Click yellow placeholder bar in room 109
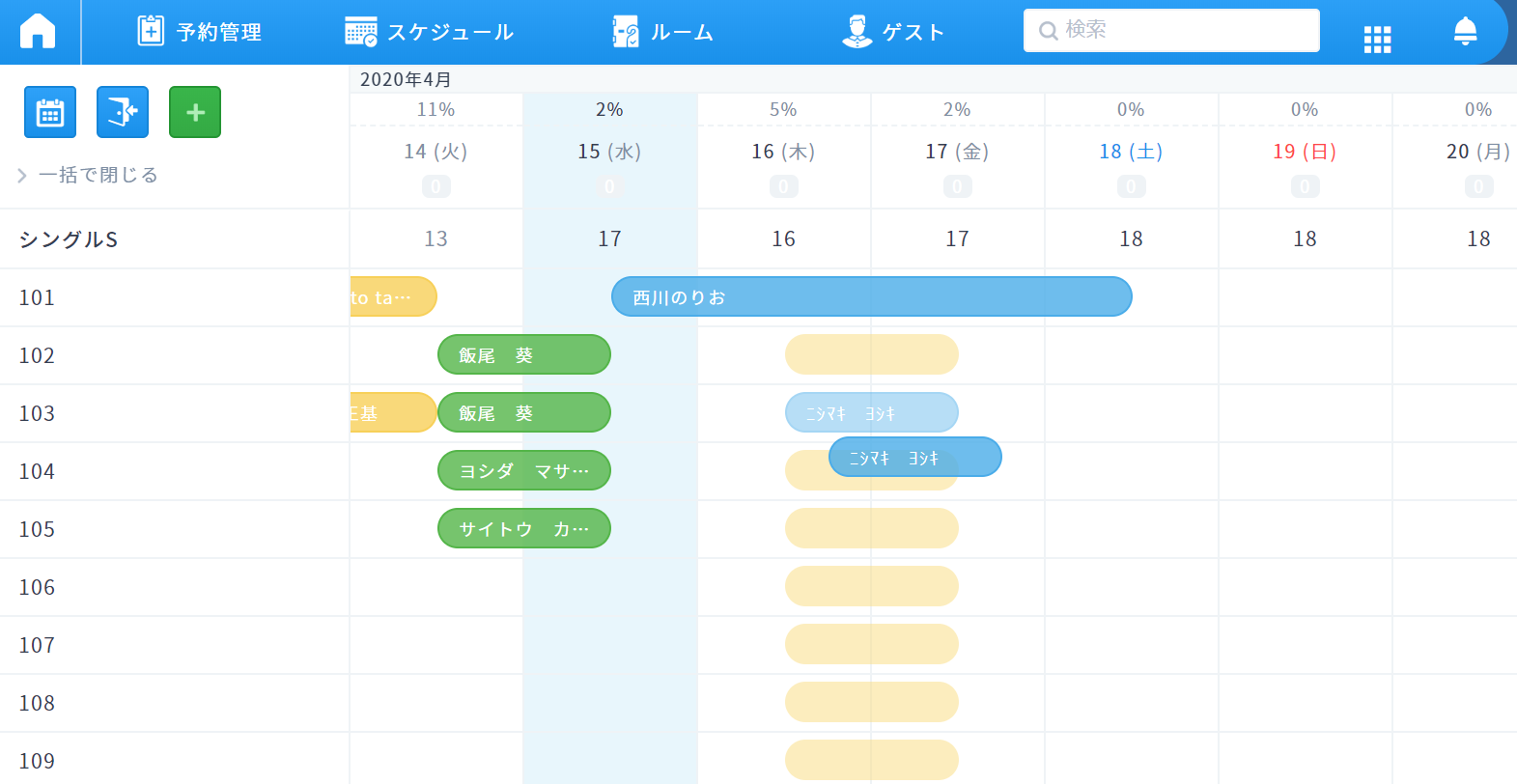This screenshot has width=1517, height=784. click(x=872, y=760)
